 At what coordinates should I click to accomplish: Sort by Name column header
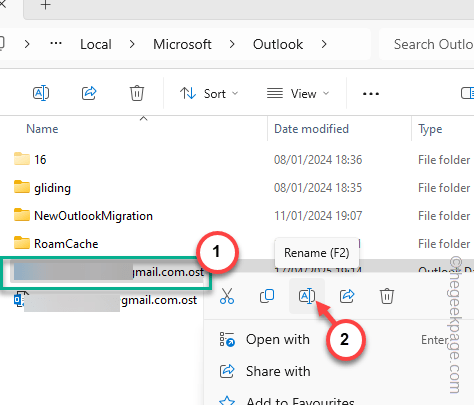42,129
